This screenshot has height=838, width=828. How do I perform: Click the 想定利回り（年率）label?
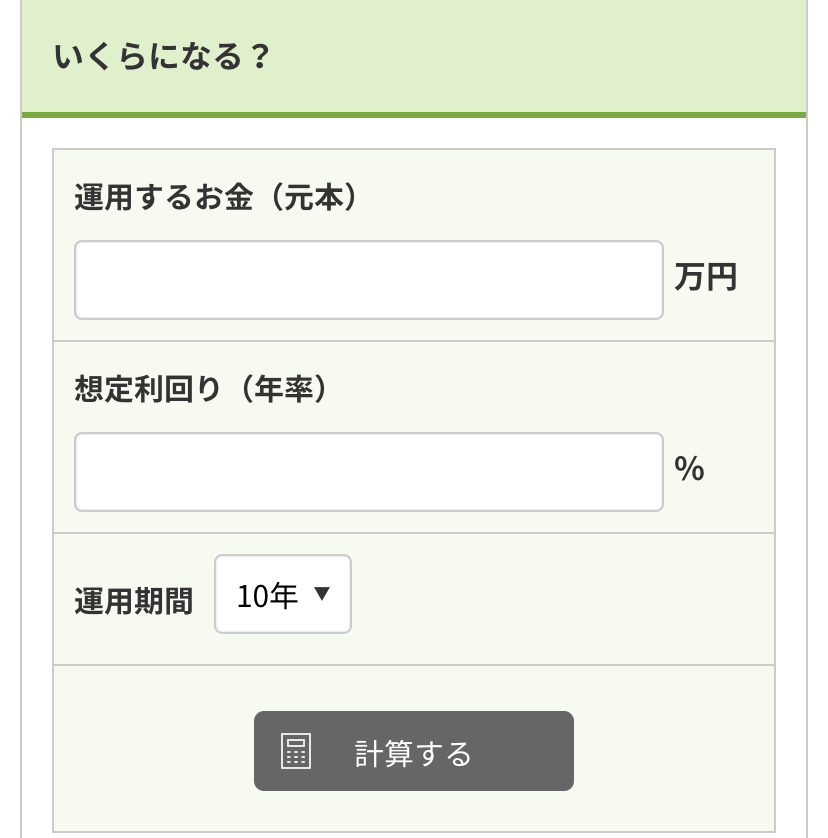[201, 389]
